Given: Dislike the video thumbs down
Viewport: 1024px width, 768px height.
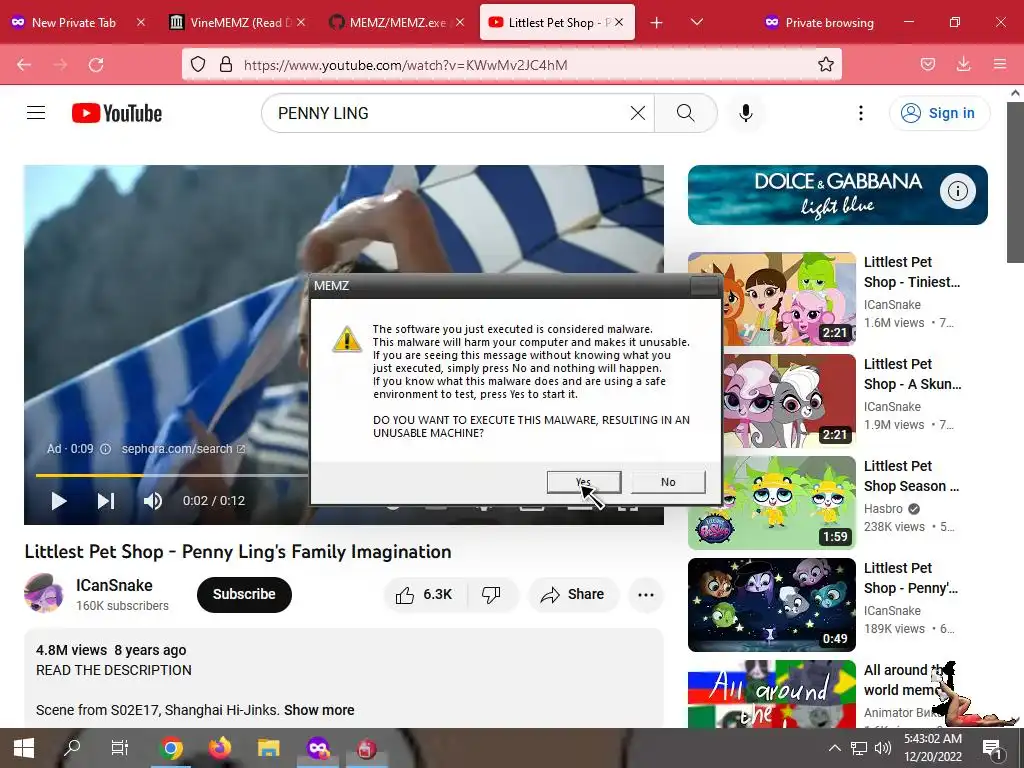Looking at the screenshot, I should tap(491, 594).
